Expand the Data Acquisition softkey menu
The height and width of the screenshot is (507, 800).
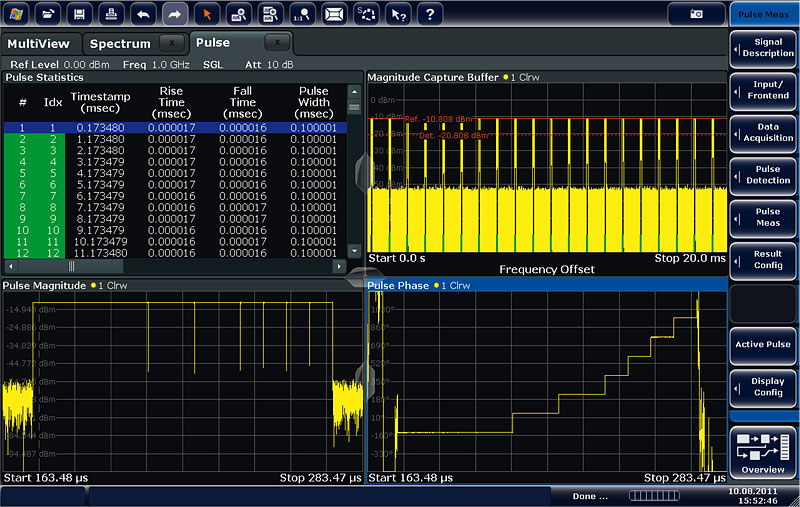click(763, 133)
